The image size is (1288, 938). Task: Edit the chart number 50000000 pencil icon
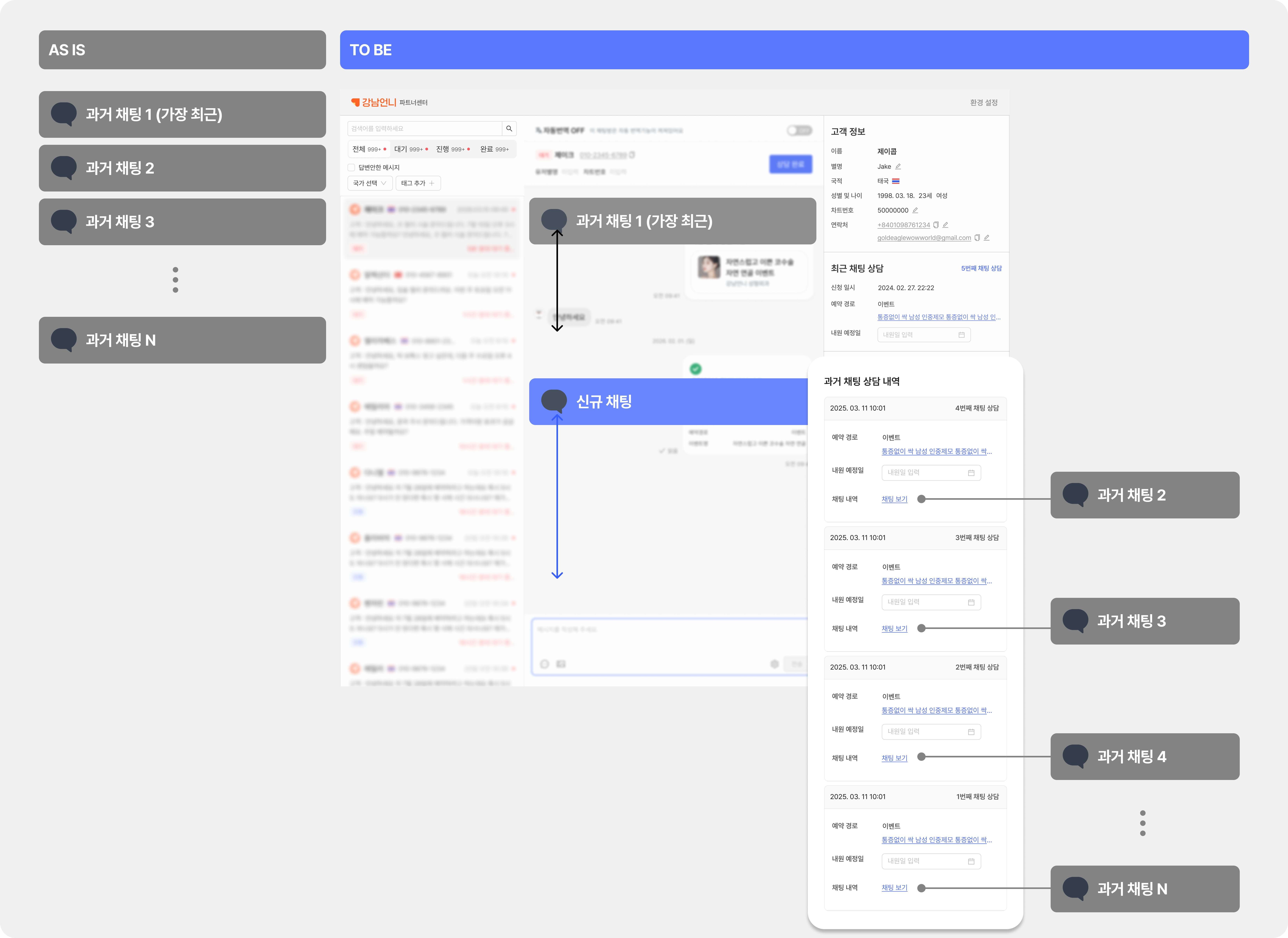[x=915, y=210]
